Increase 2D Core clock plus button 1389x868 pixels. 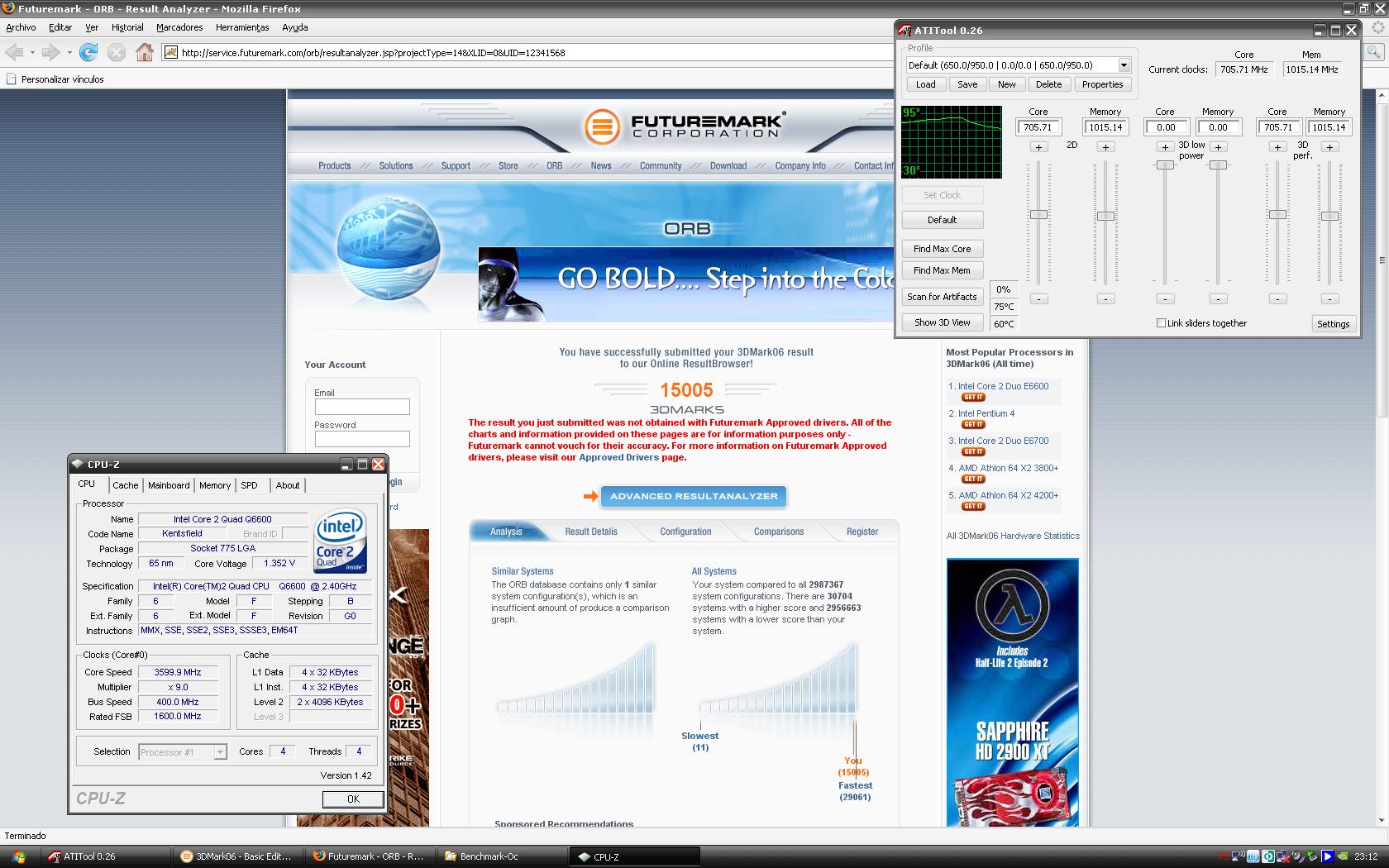1039,146
